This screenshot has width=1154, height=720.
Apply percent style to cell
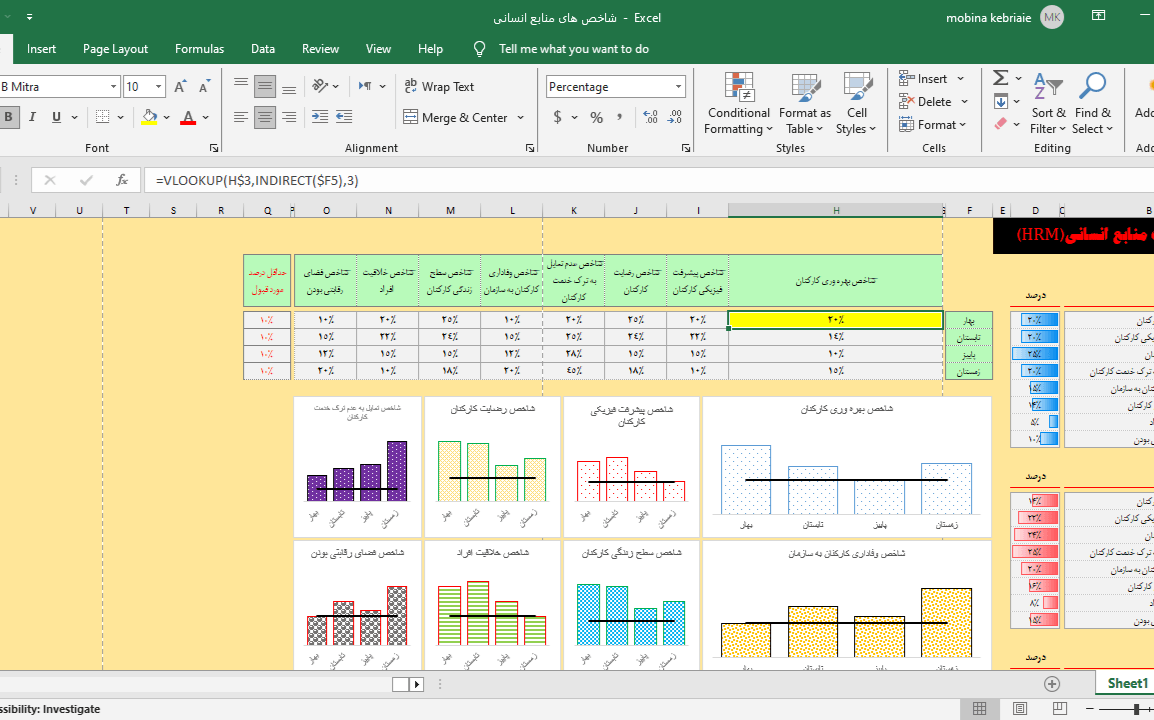tap(596, 117)
